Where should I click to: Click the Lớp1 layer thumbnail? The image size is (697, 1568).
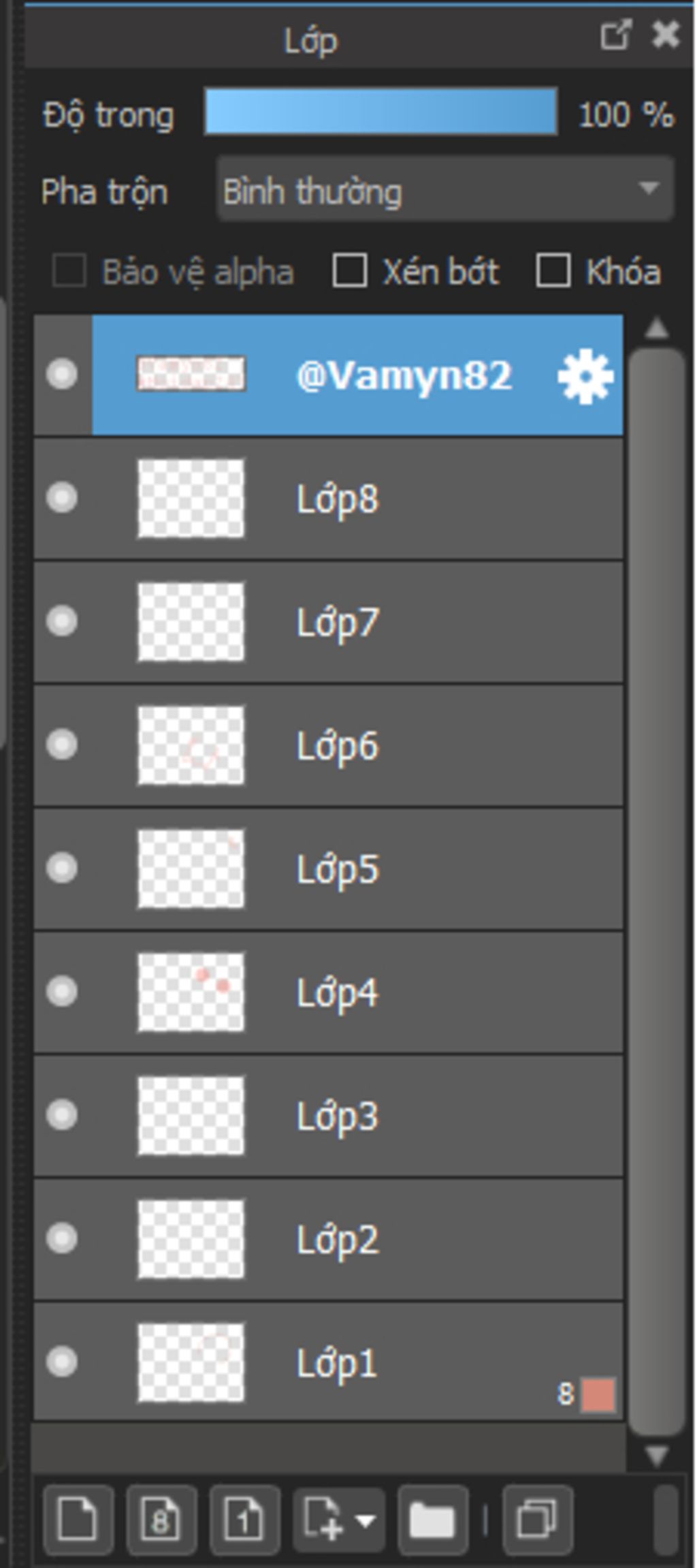(191, 1362)
